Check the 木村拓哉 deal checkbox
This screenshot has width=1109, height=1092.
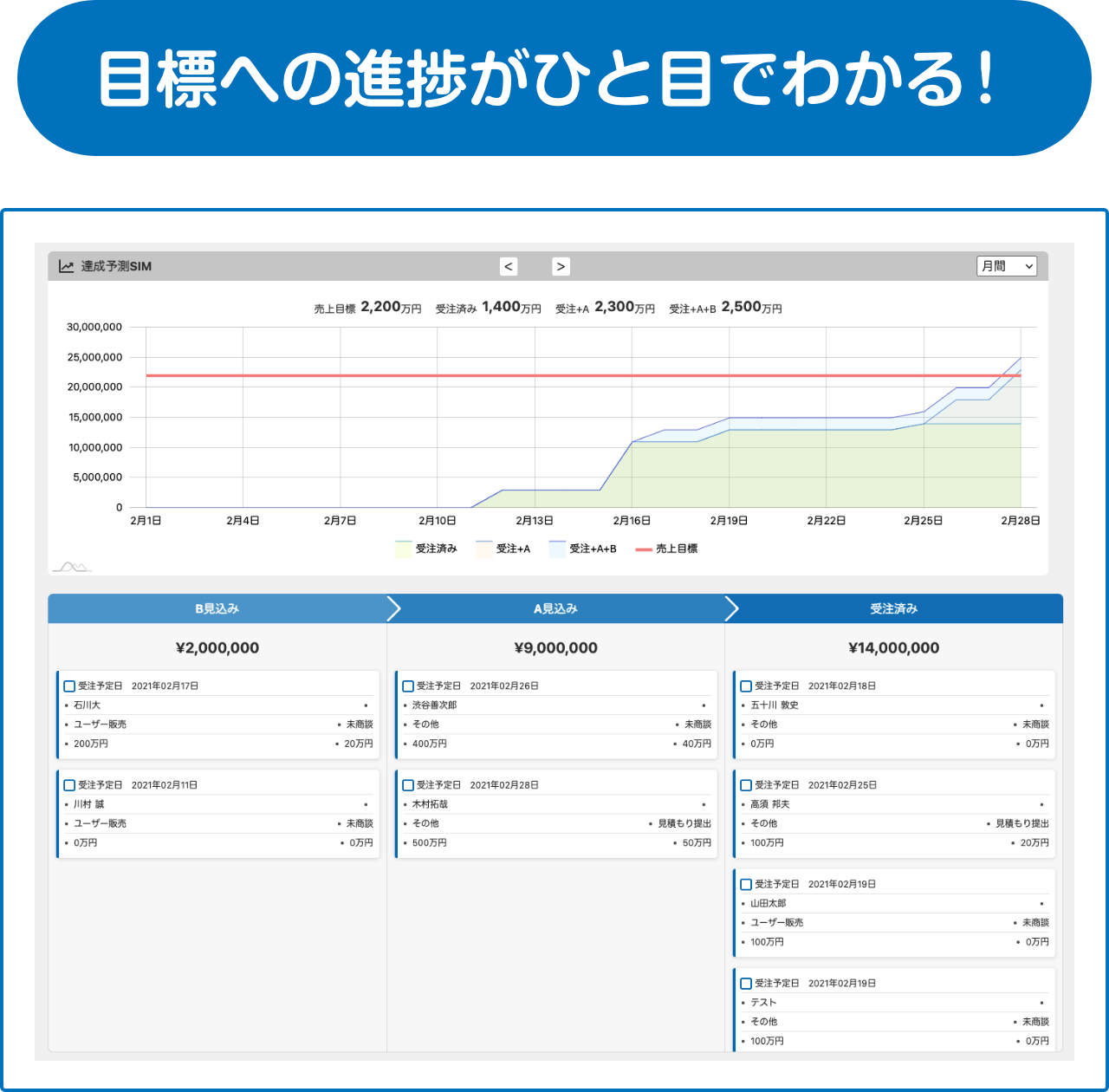click(408, 785)
